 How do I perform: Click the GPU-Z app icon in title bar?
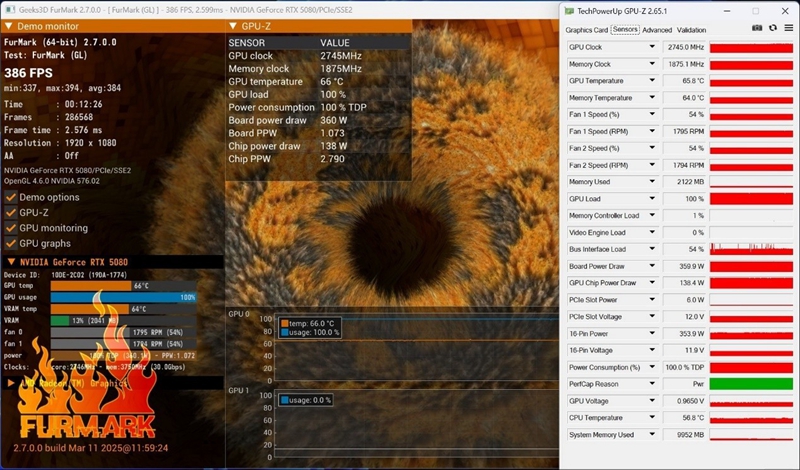click(569, 12)
